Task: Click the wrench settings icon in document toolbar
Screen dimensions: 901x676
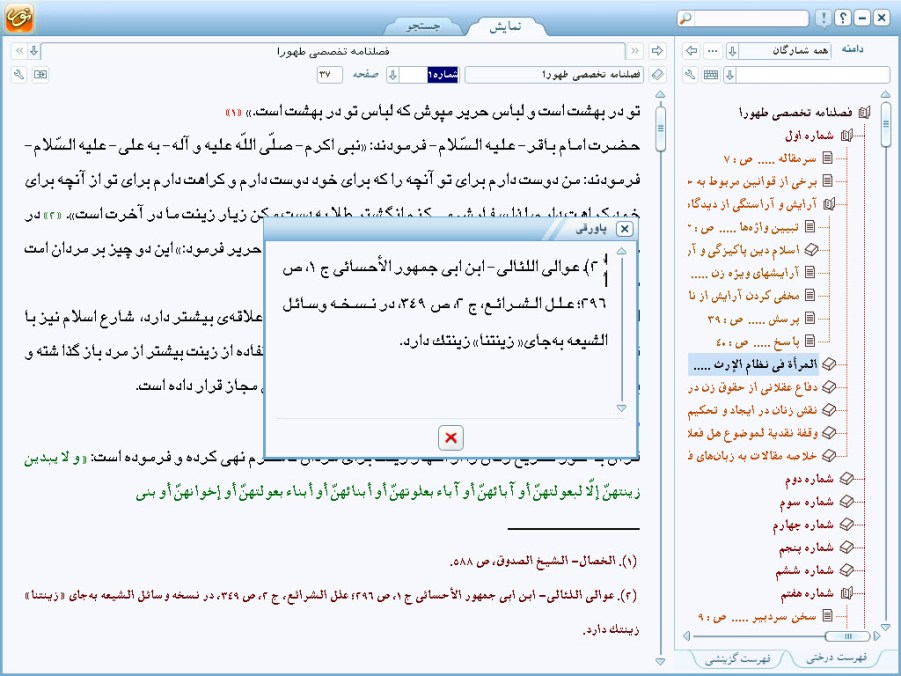Action: [19, 75]
